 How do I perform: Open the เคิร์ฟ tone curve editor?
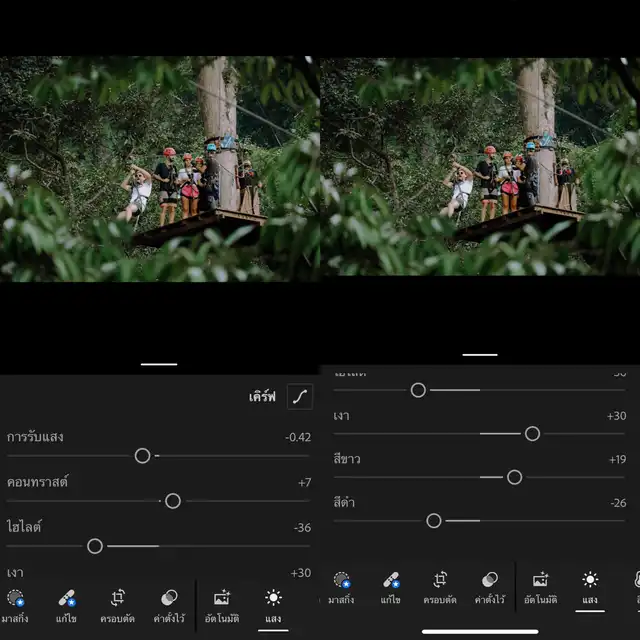(299, 397)
